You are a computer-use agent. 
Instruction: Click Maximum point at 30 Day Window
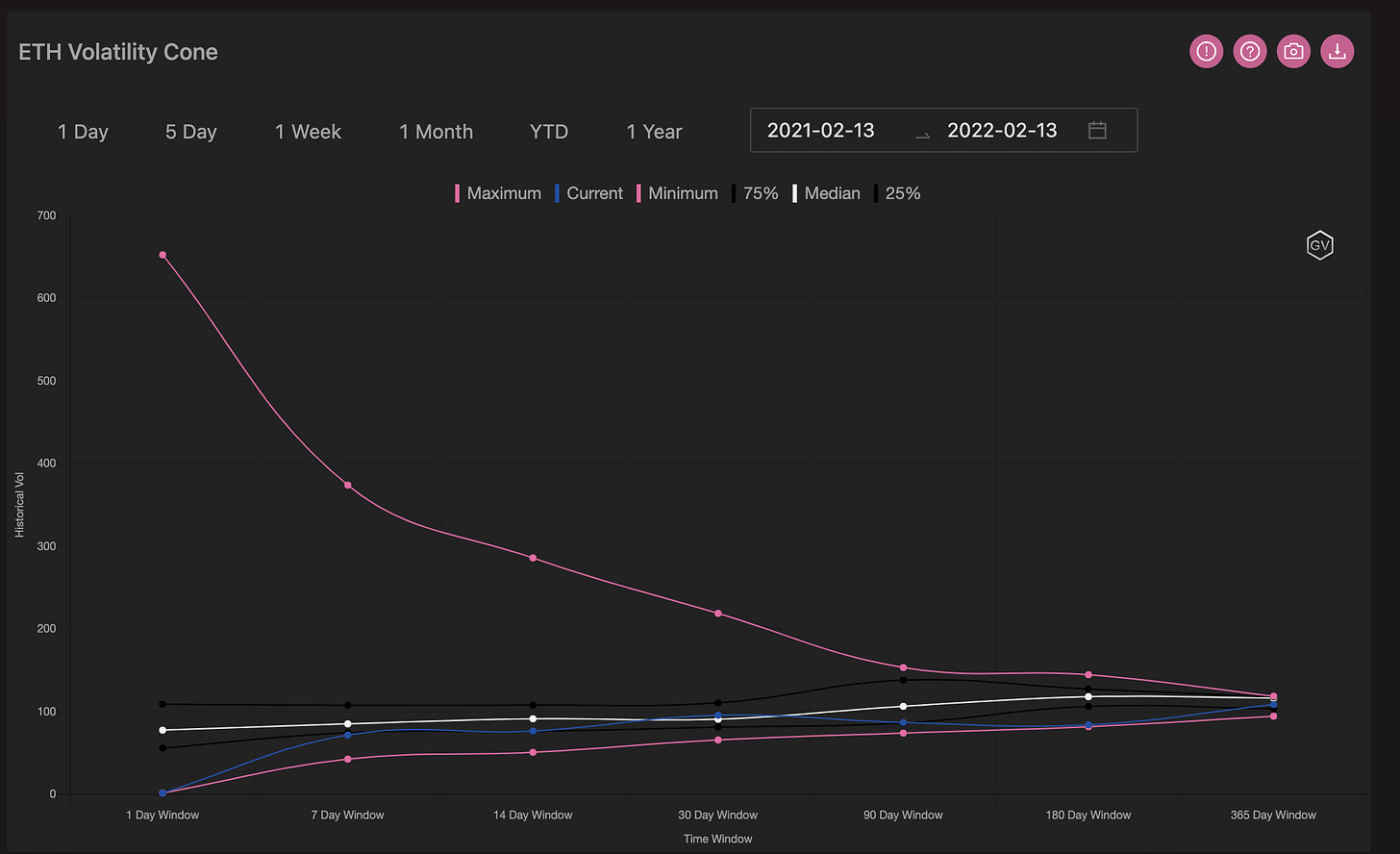[x=718, y=613]
